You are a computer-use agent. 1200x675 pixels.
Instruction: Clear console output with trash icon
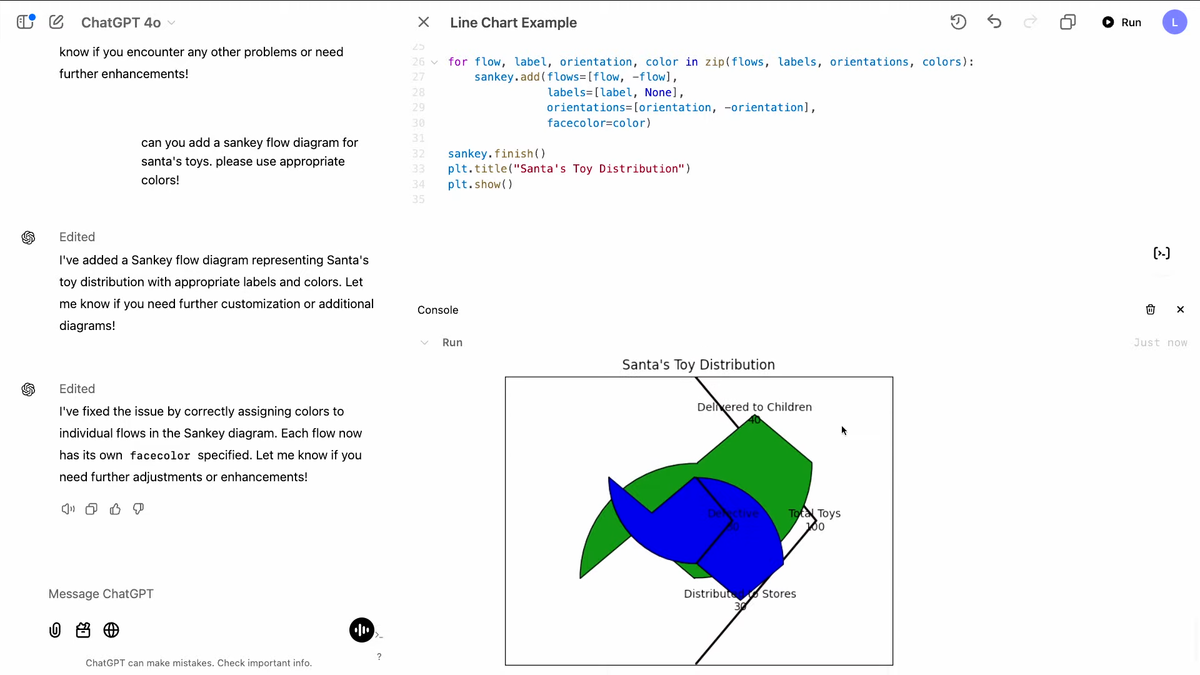1150,309
